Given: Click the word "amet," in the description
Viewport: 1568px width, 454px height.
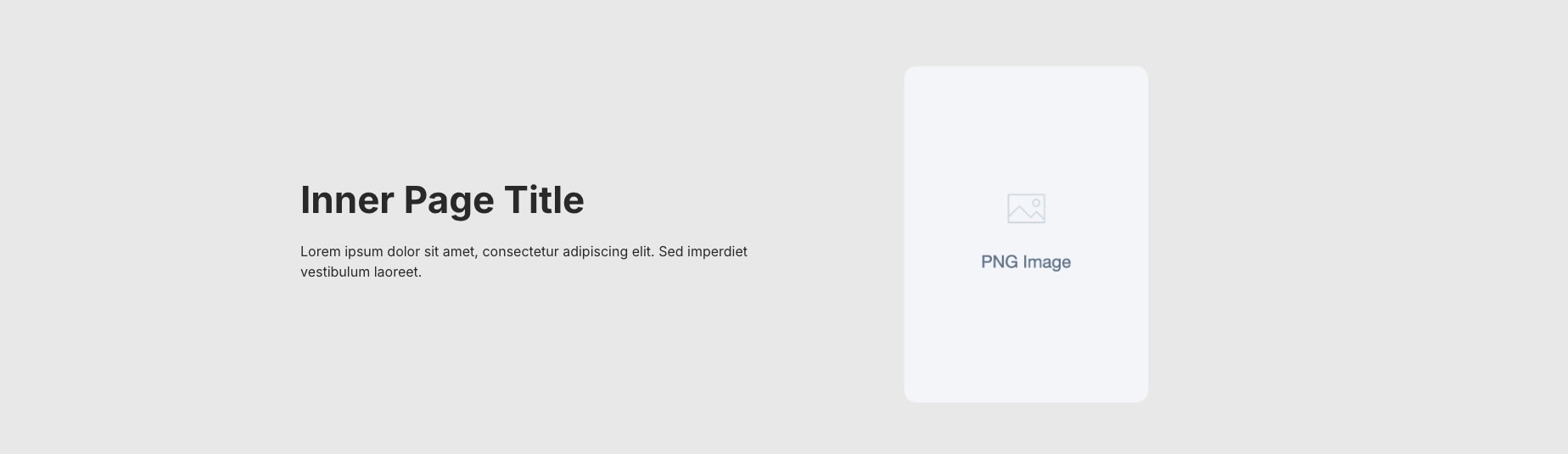Looking at the screenshot, I should pos(459,252).
